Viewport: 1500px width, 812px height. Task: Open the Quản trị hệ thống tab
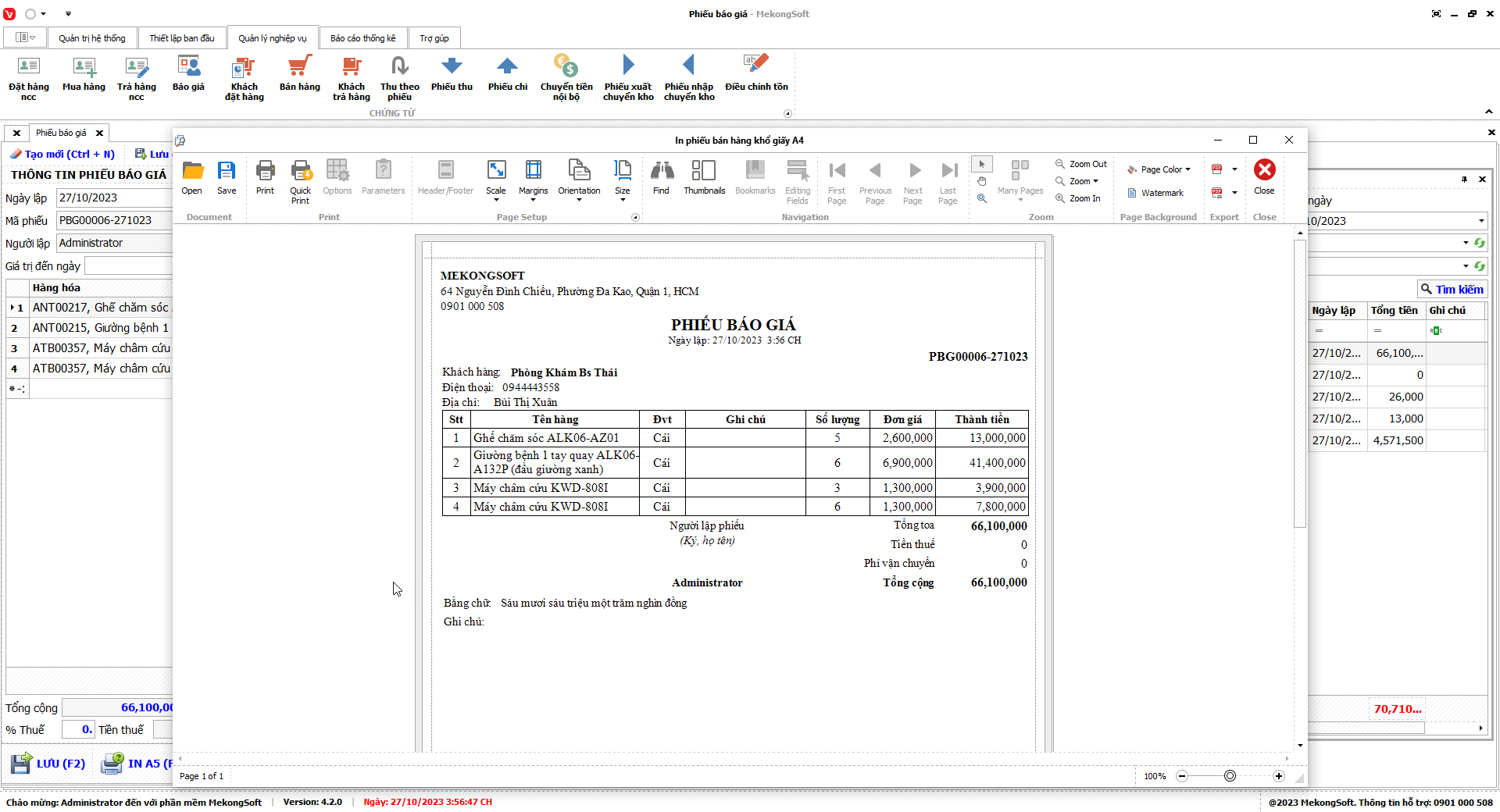[x=91, y=38]
